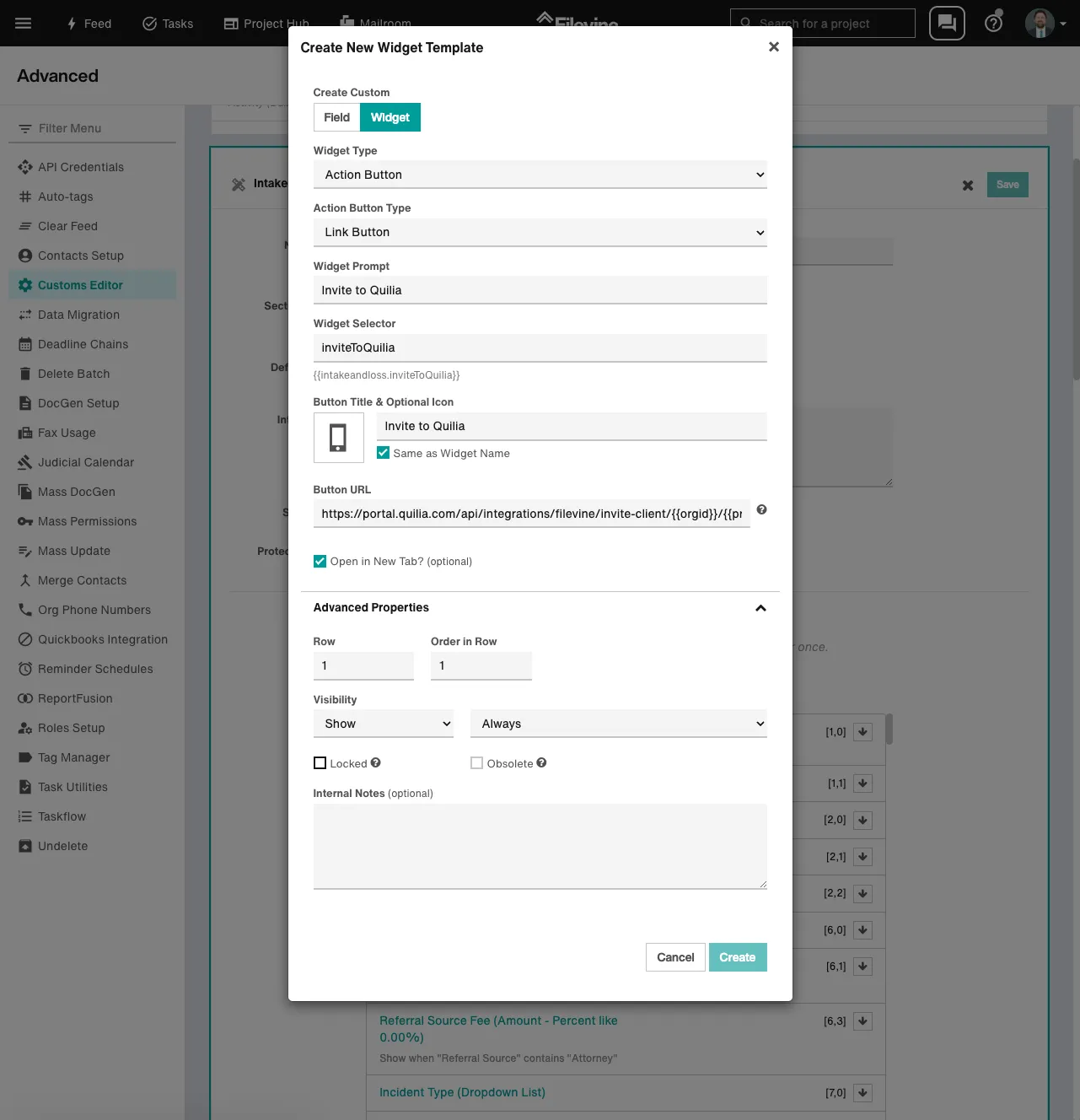Click the Fax Usage icon

coord(25,433)
